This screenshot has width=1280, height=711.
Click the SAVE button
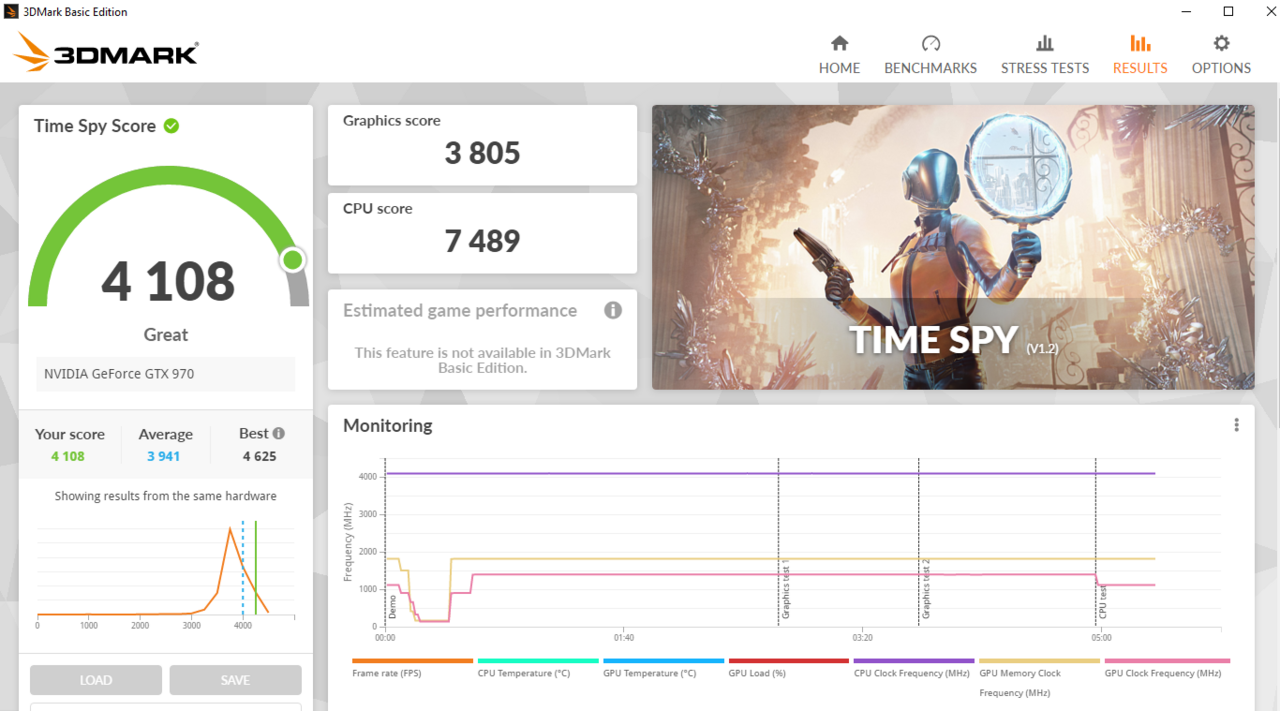(x=235, y=680)
